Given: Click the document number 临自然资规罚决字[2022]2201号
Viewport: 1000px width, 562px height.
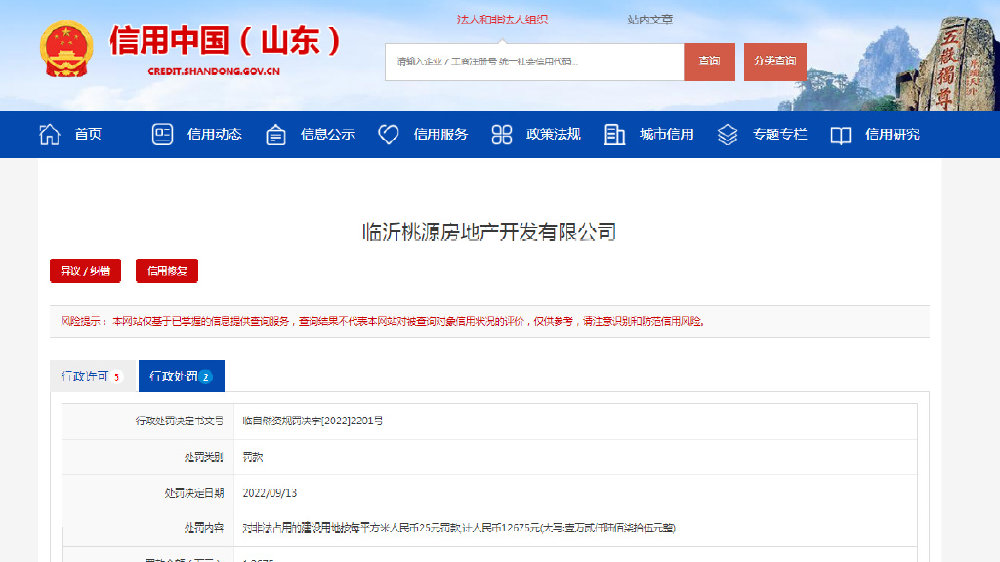Looking at the screenshot, I should [312, 421].
